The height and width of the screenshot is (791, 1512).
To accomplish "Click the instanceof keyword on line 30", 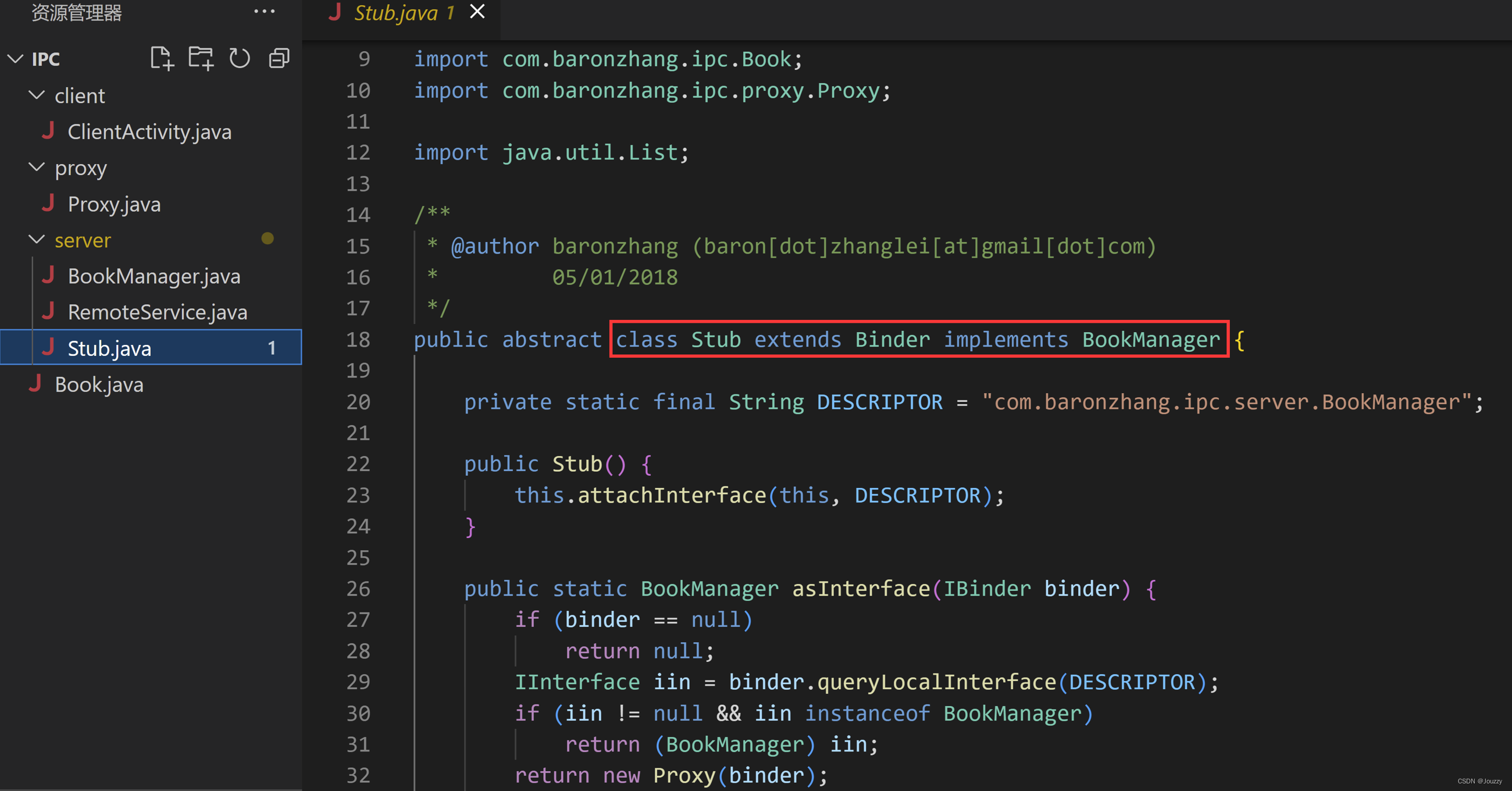I will [868, 714].
